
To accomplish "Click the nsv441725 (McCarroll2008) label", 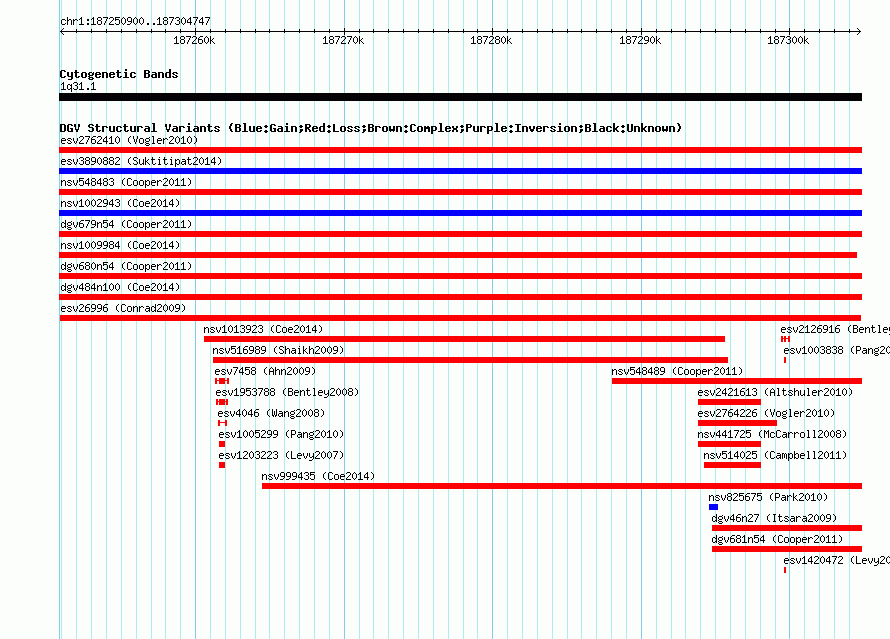I will click(772, 434).
